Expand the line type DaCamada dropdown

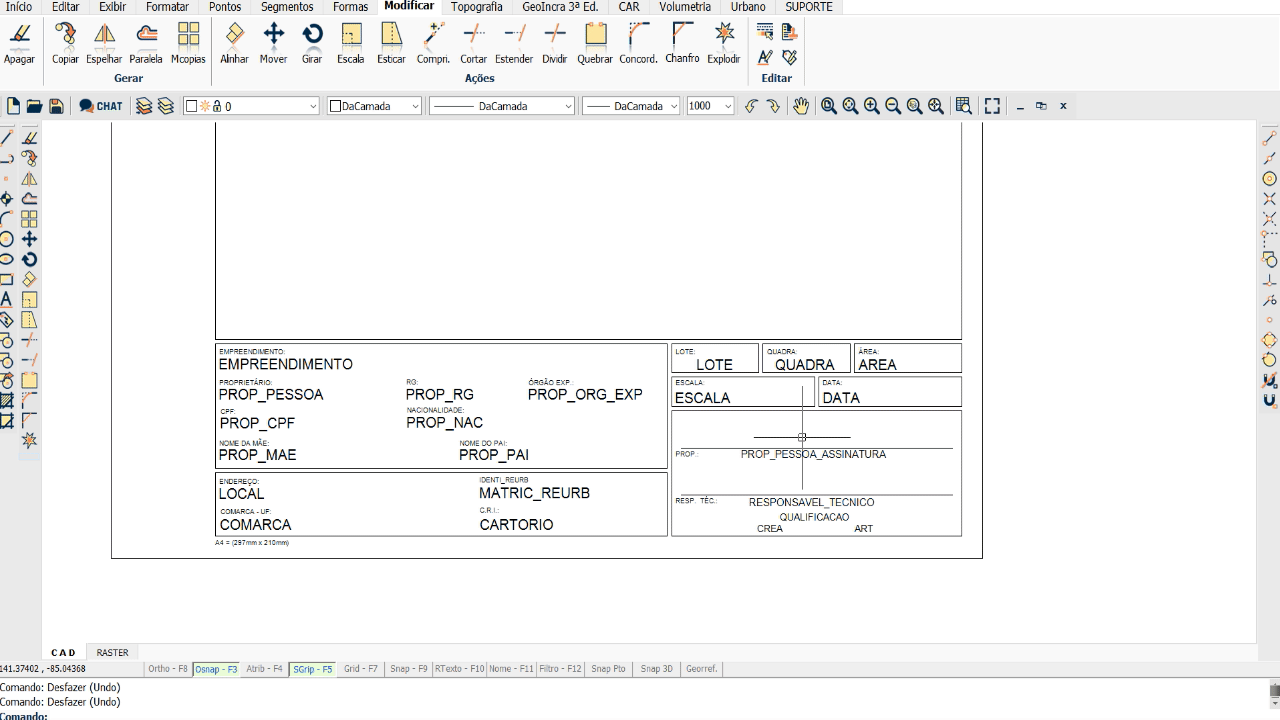tap(502, 106)
